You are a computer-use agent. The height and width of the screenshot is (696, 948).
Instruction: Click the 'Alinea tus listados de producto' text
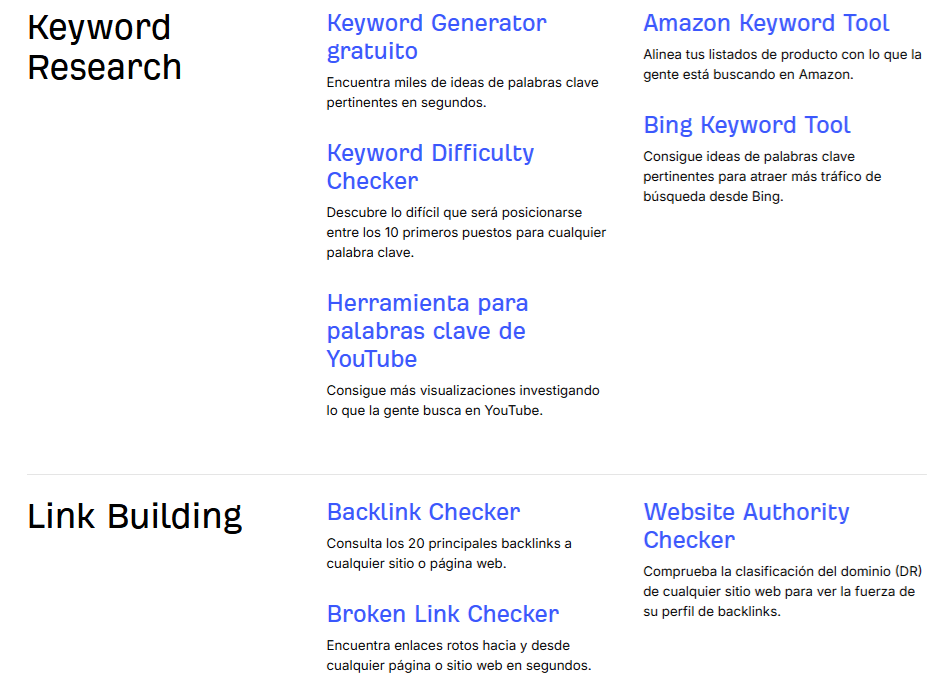point(782,64)
